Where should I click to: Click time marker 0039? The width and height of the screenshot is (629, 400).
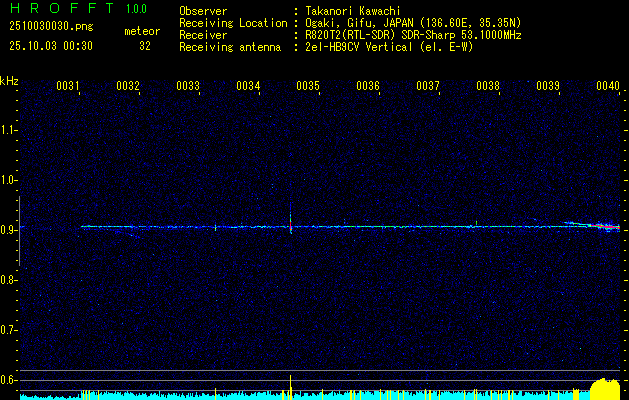coord(548,86)
